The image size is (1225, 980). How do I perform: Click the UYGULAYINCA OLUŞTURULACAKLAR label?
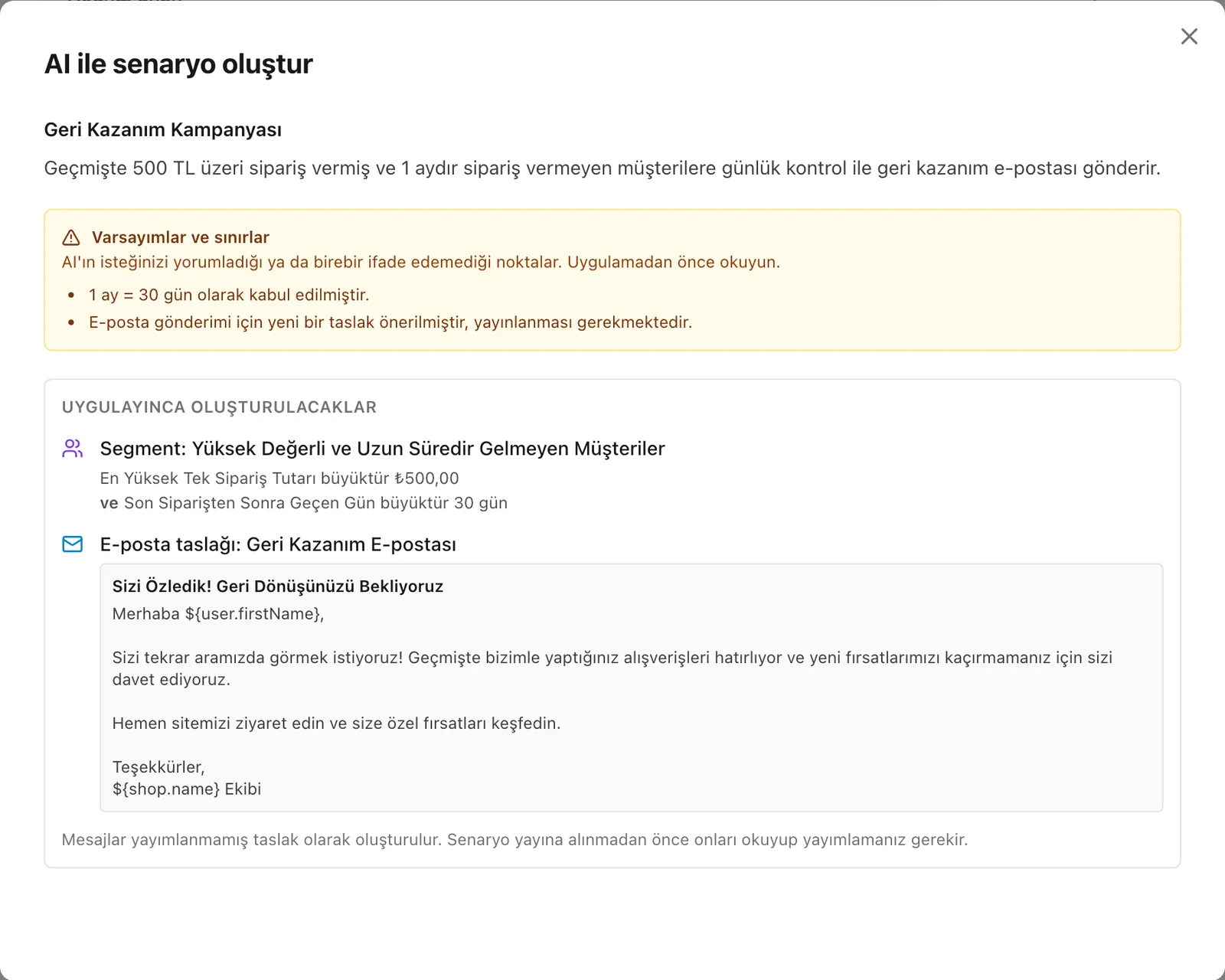(x=219, y=407)
